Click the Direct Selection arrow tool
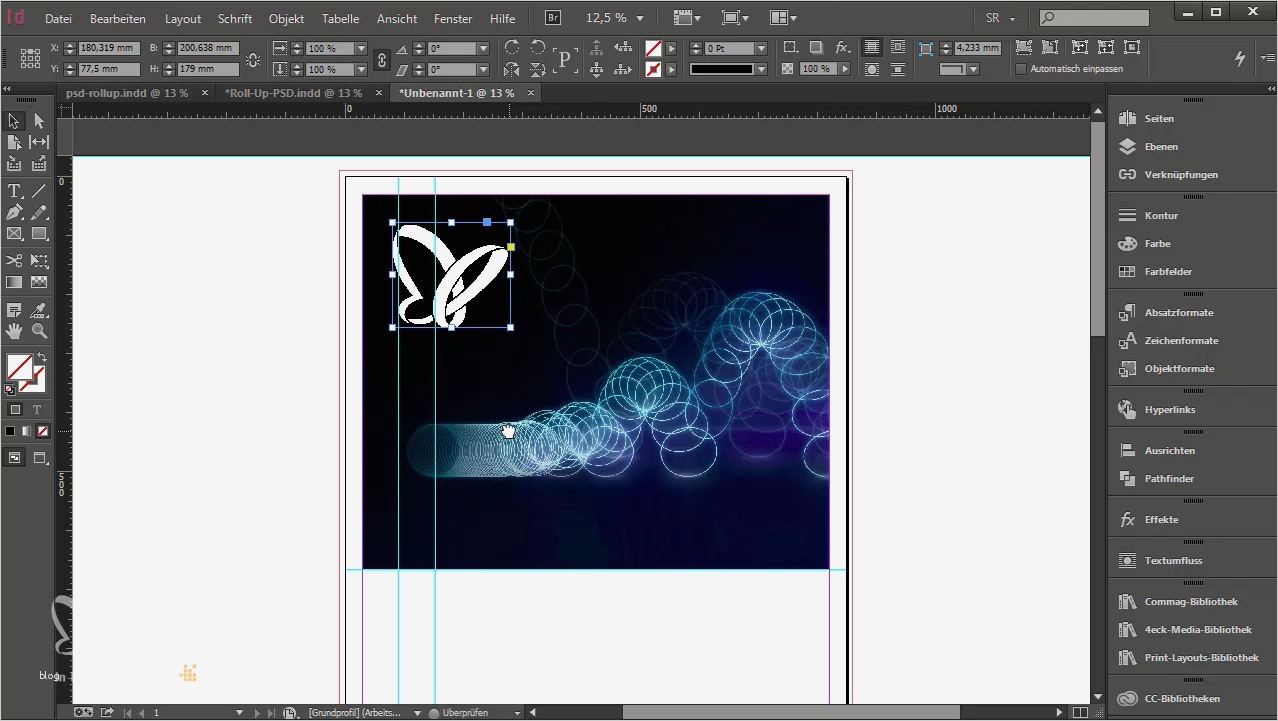Image resolution: width=1278 pixels, height=721 pixels. (40, 121)
